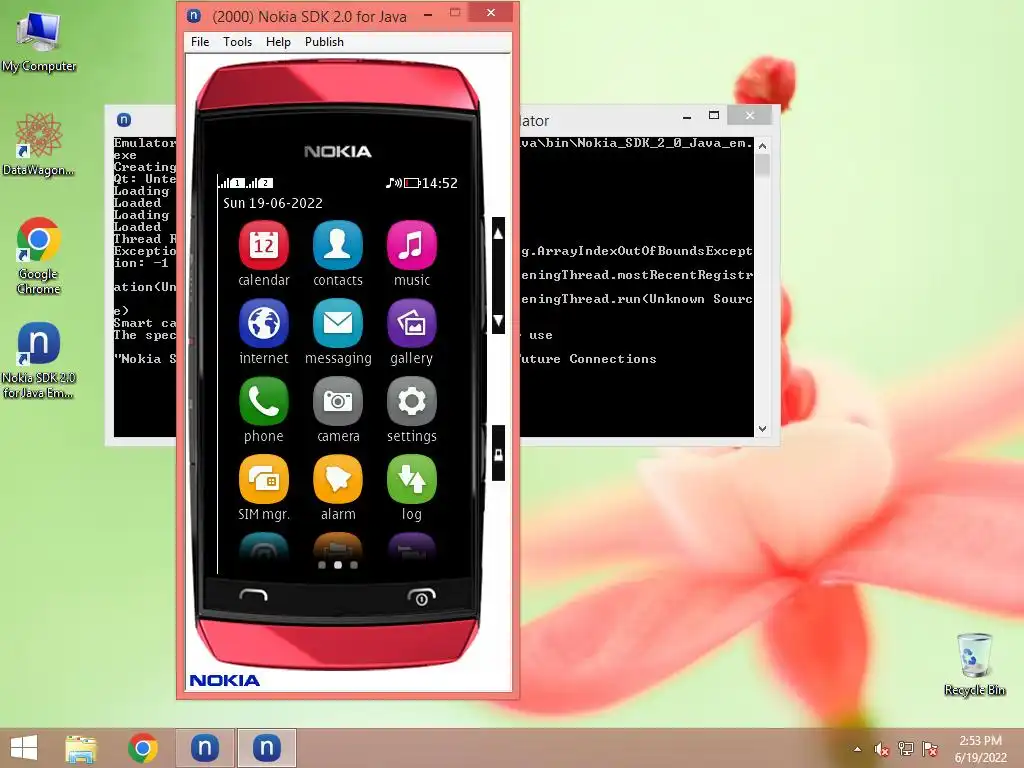Select the DataWagon desktop shortcut

39,144
